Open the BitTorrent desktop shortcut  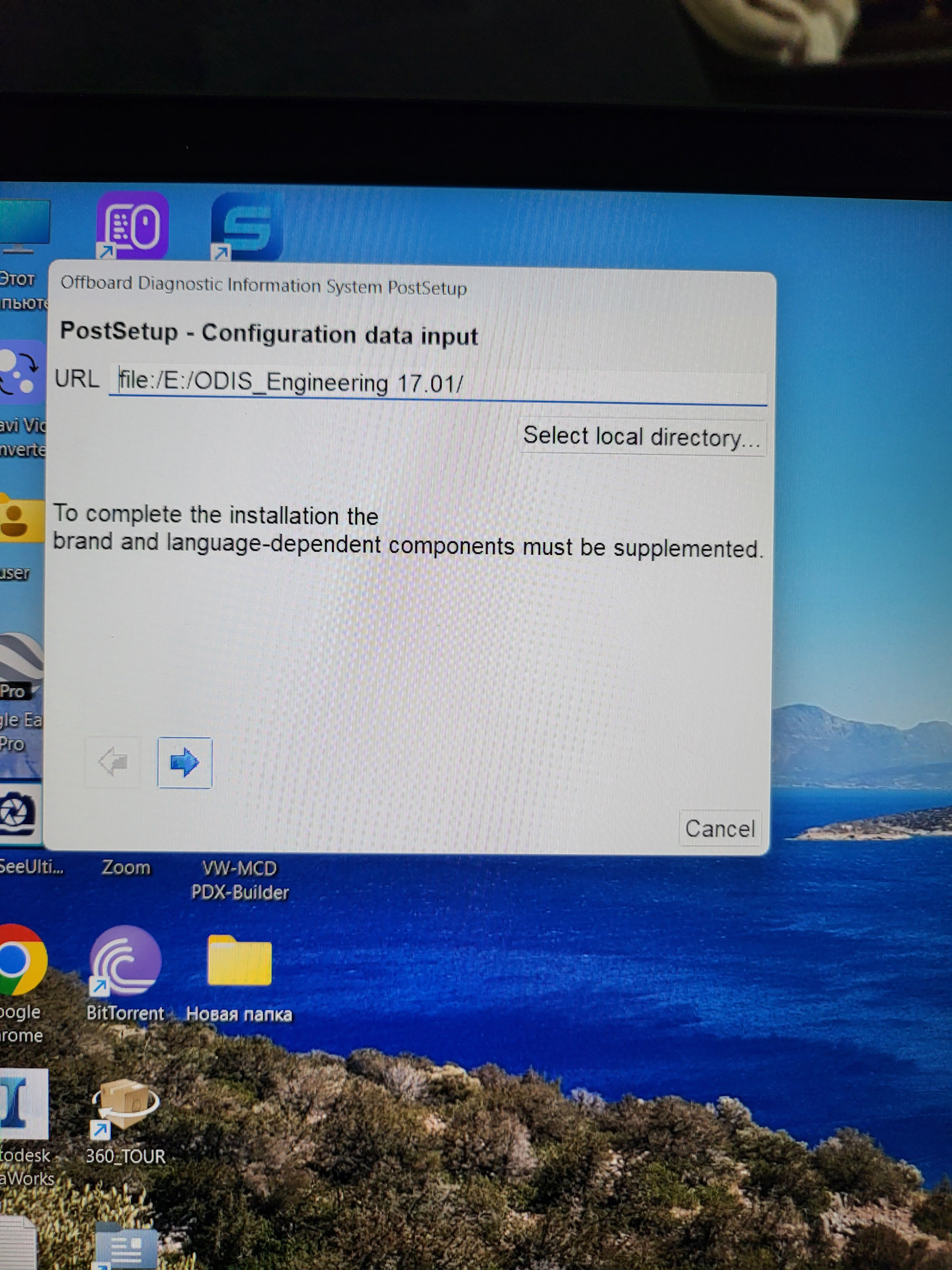(x=125, y=962)
